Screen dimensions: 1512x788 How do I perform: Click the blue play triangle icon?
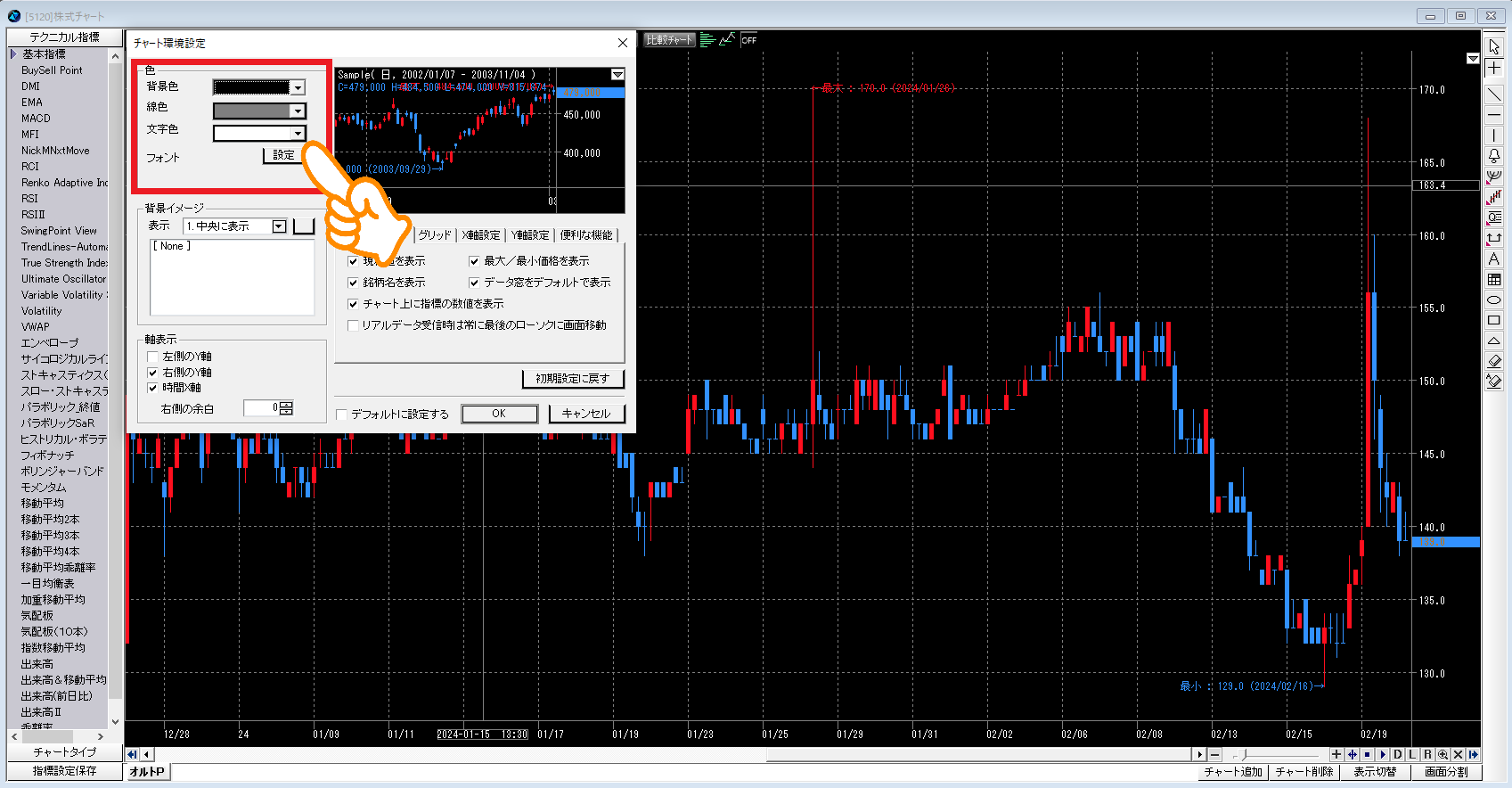click(1382, 755)
